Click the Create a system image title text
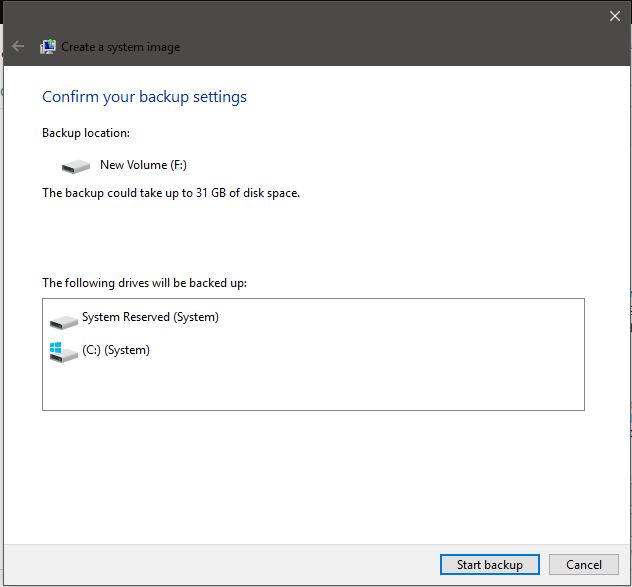Viewport: 632px width, 587px height. click(121, 47)
